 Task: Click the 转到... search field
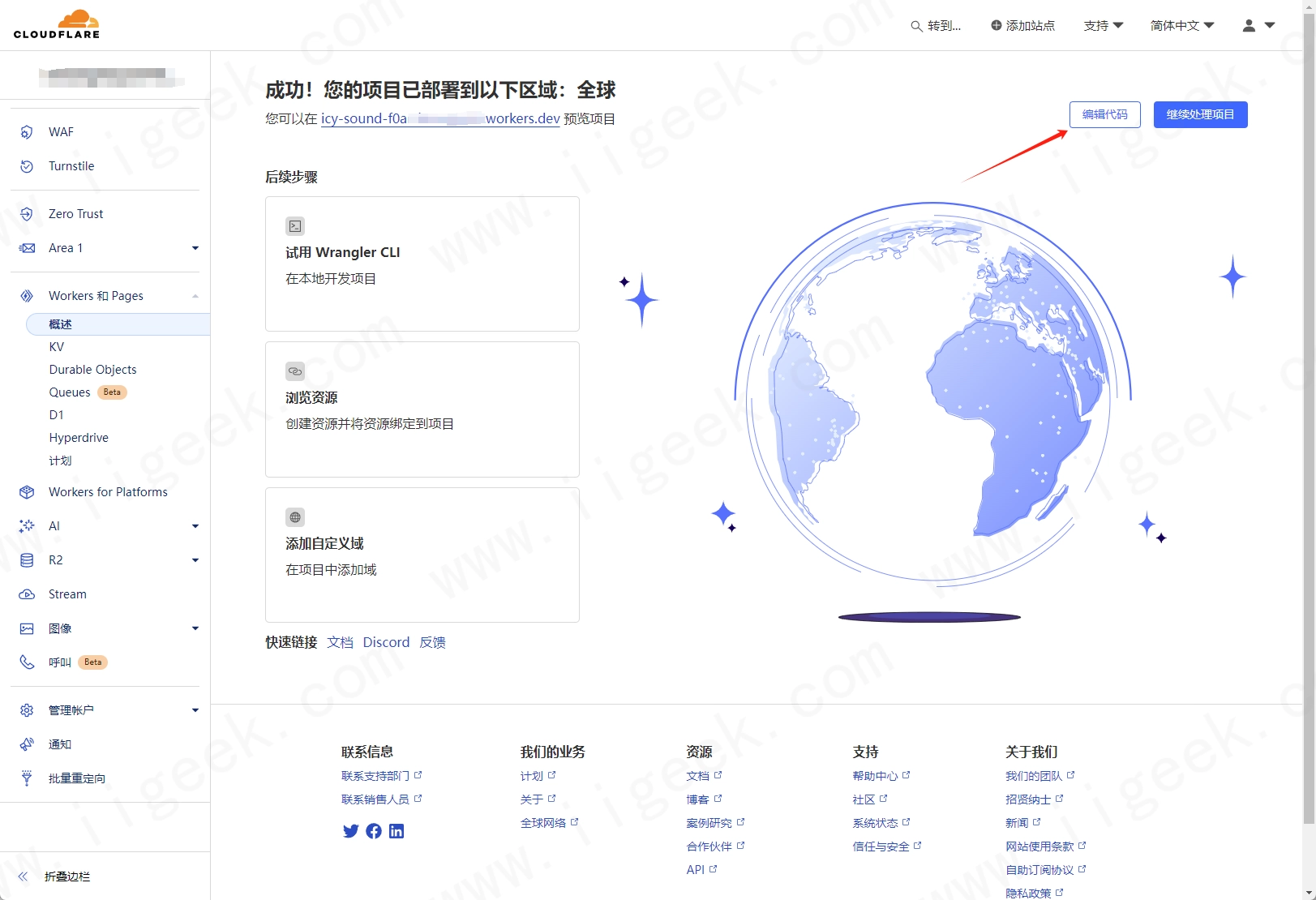[x=936, y=26]
